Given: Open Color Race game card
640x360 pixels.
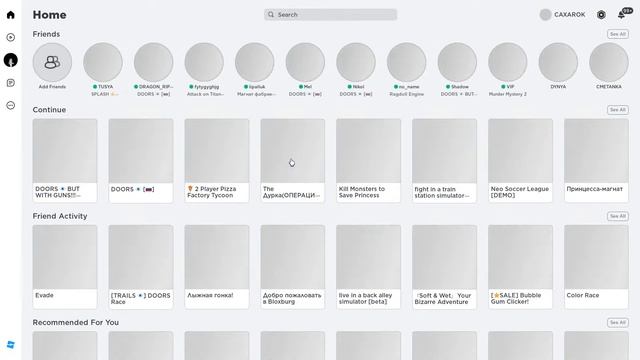Looking at the screenshot, I should click(x=596, y=267).
